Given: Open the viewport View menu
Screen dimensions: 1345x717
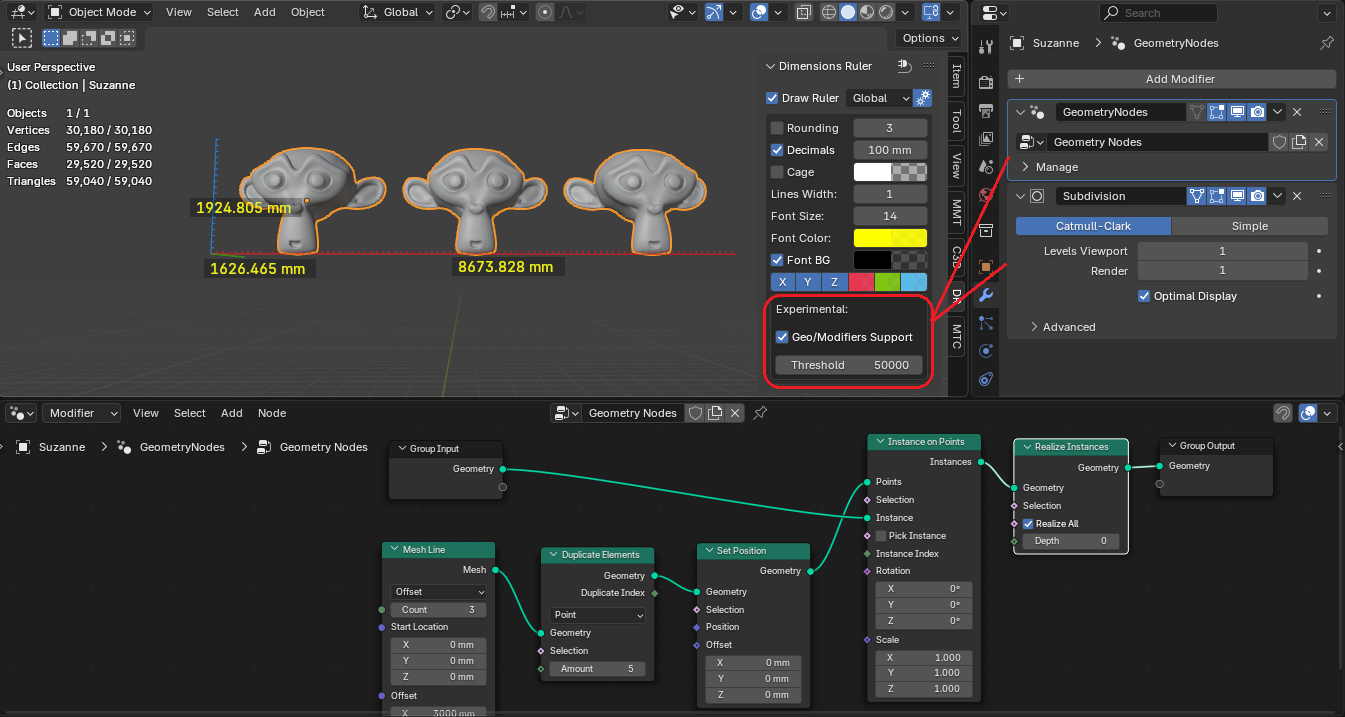Looking at the screenshot, I should [179, 12].
